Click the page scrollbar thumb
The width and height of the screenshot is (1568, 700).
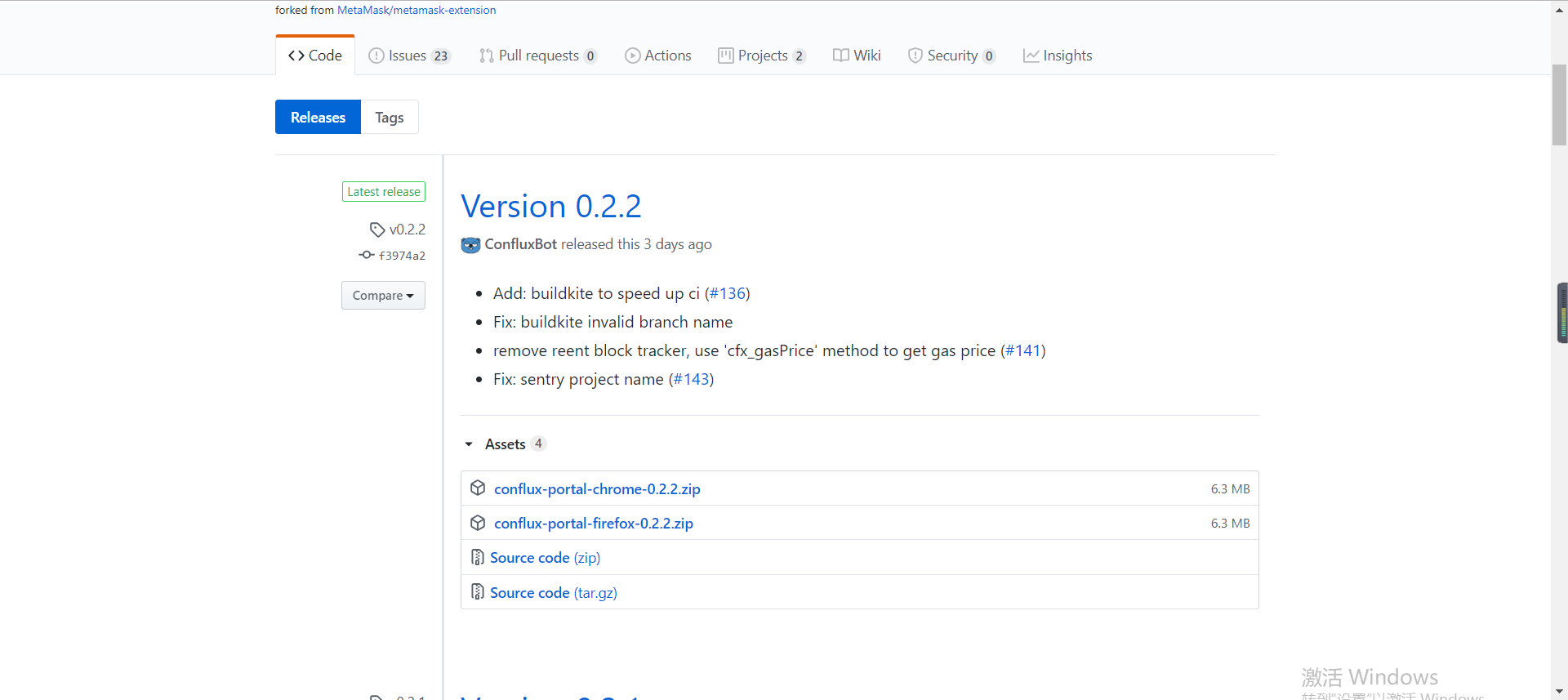tap(1559, 104)
